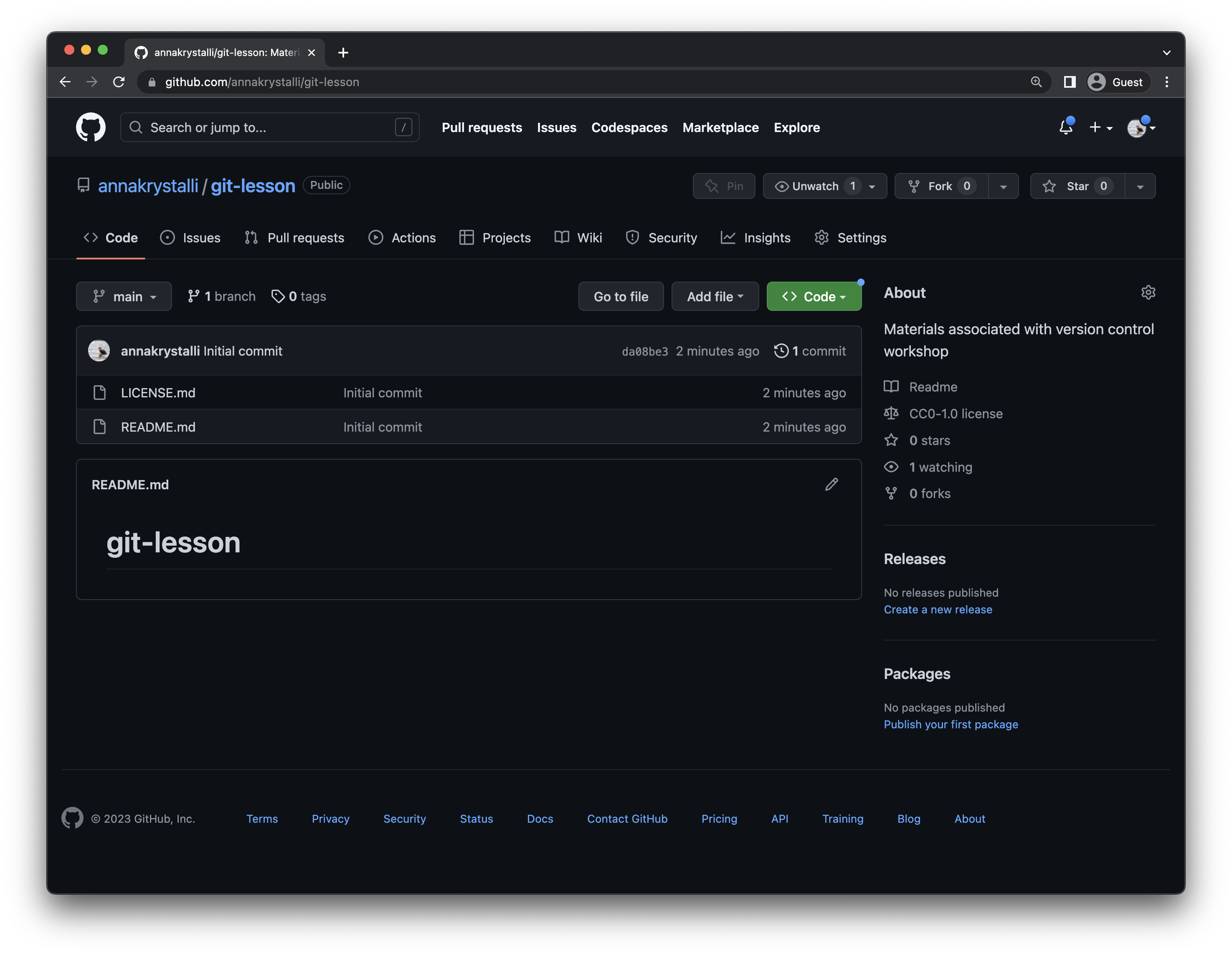Image resolution: width=1232 pixels, height=956 pixels.
Task: View the 1 branch link
Action: [221, 296]
